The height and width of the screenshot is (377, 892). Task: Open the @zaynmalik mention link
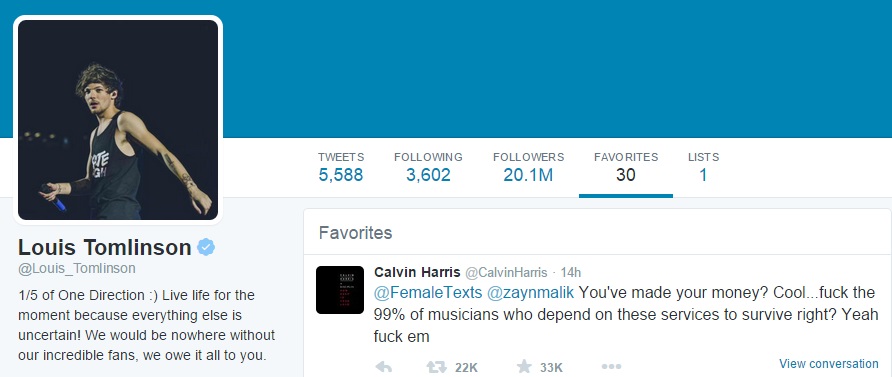(530, 293)
